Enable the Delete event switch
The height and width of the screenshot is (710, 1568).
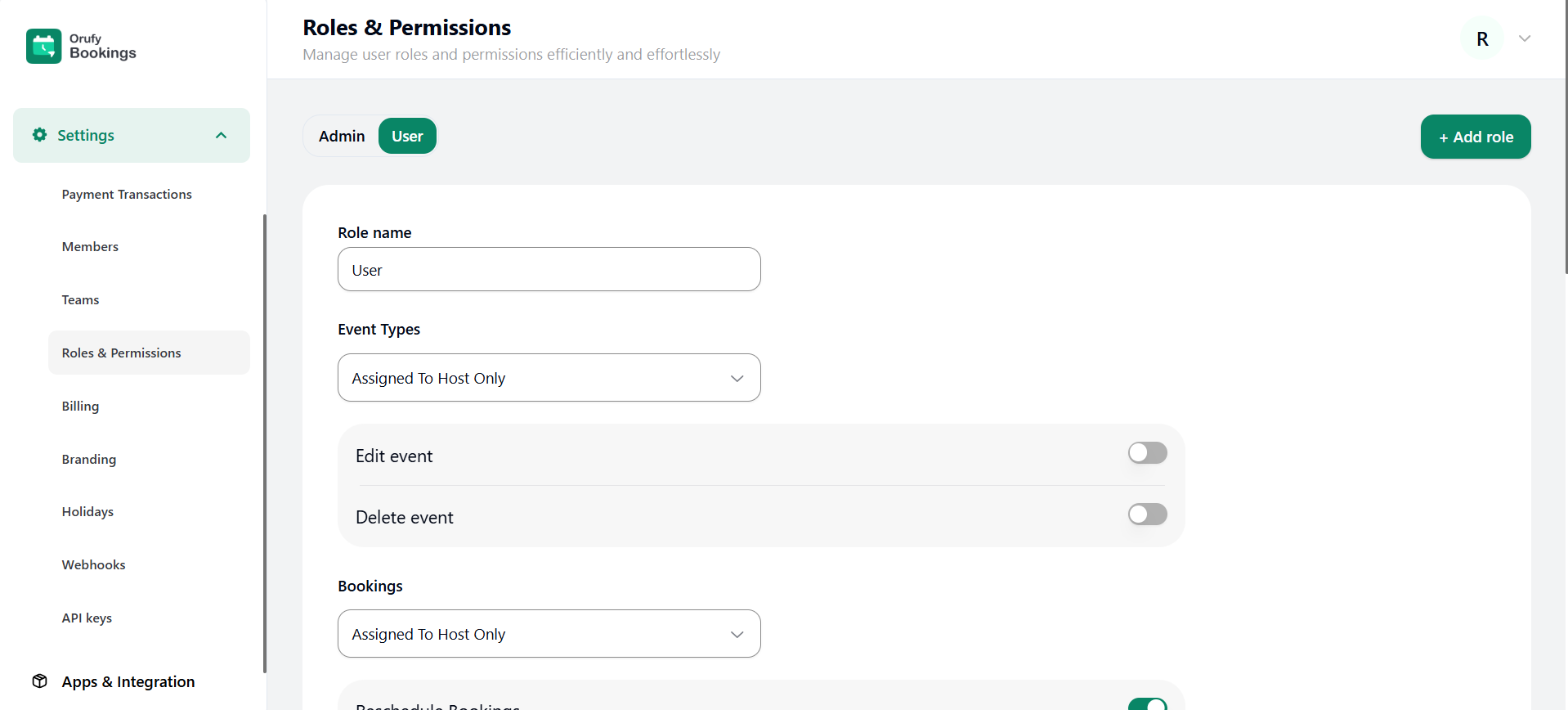point(1147,515)
